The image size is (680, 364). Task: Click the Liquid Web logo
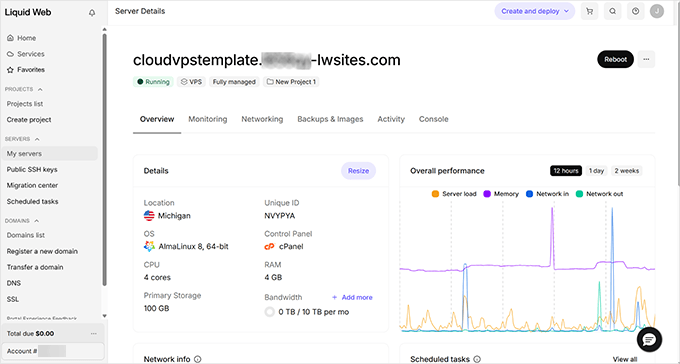[x=28, y=13]
